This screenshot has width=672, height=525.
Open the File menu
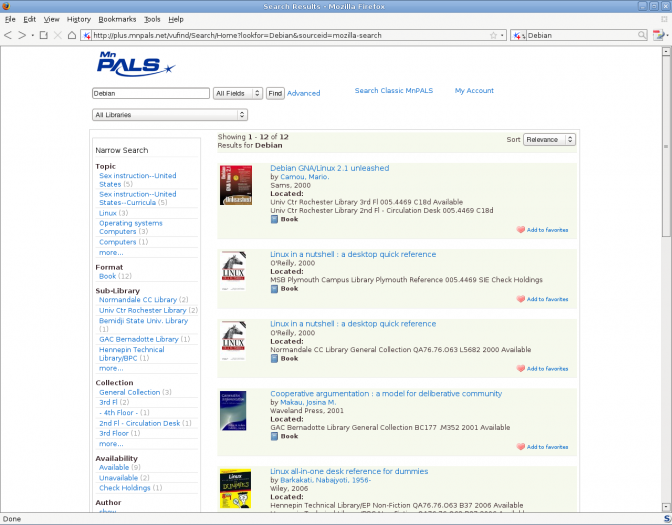pos(10,19)
